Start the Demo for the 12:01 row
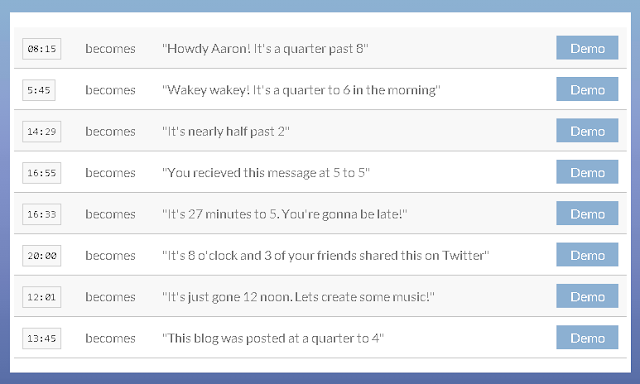640x384 pixels. [x=587, y=296]
